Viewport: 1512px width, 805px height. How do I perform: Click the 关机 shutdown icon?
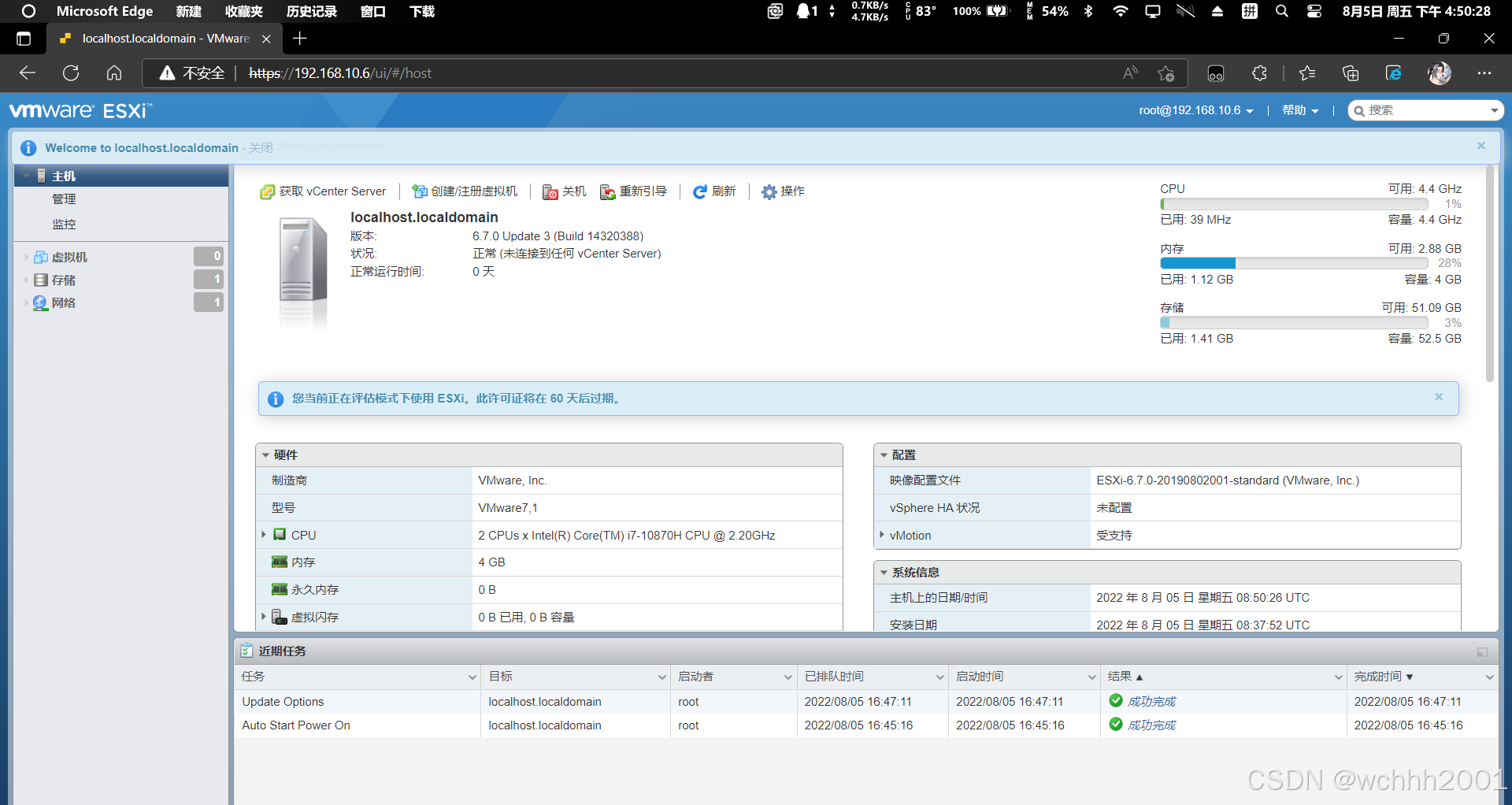tap(550, 193)
